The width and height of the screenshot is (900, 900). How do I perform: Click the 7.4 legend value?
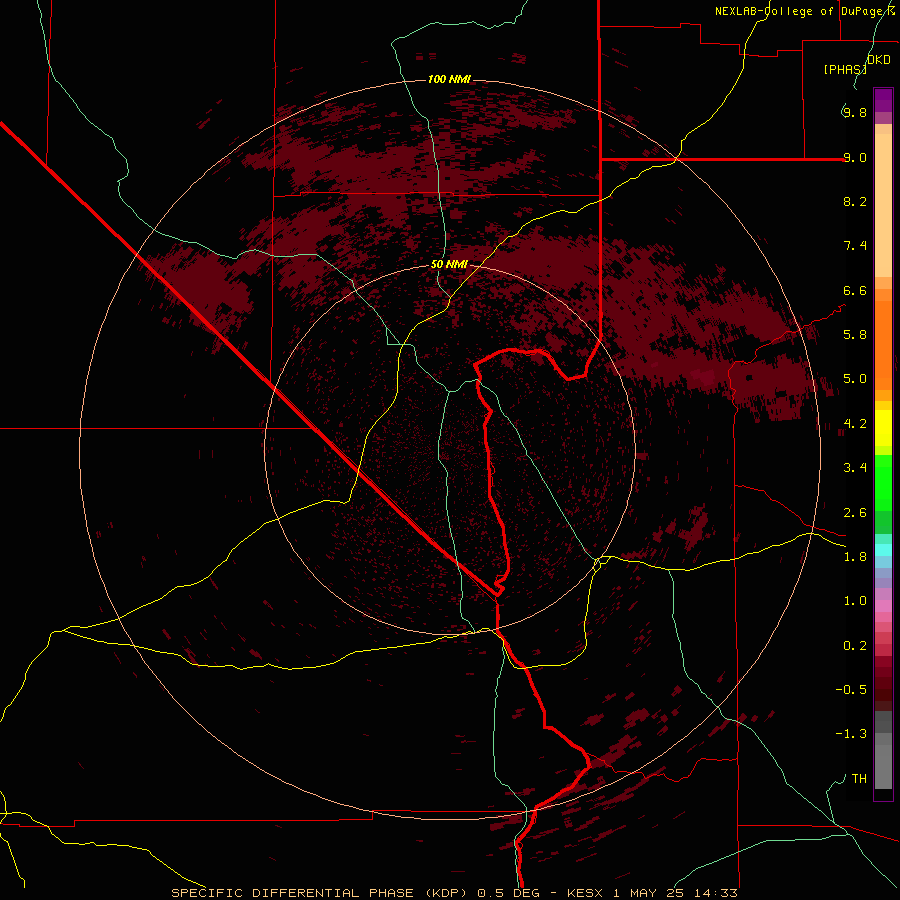(854, 246)
